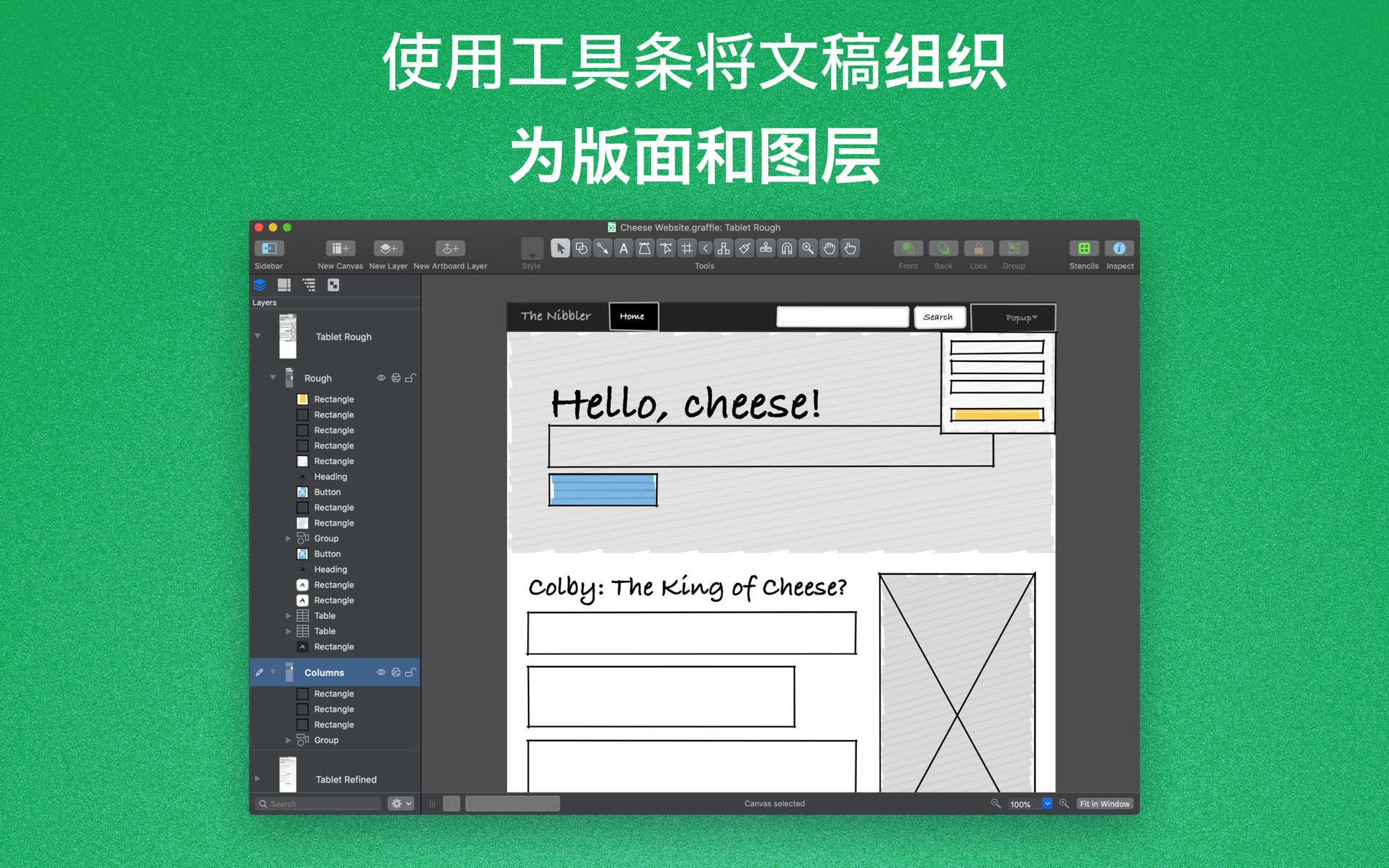
Task: Click the Home button on canvas
Action: pos(633,316)
